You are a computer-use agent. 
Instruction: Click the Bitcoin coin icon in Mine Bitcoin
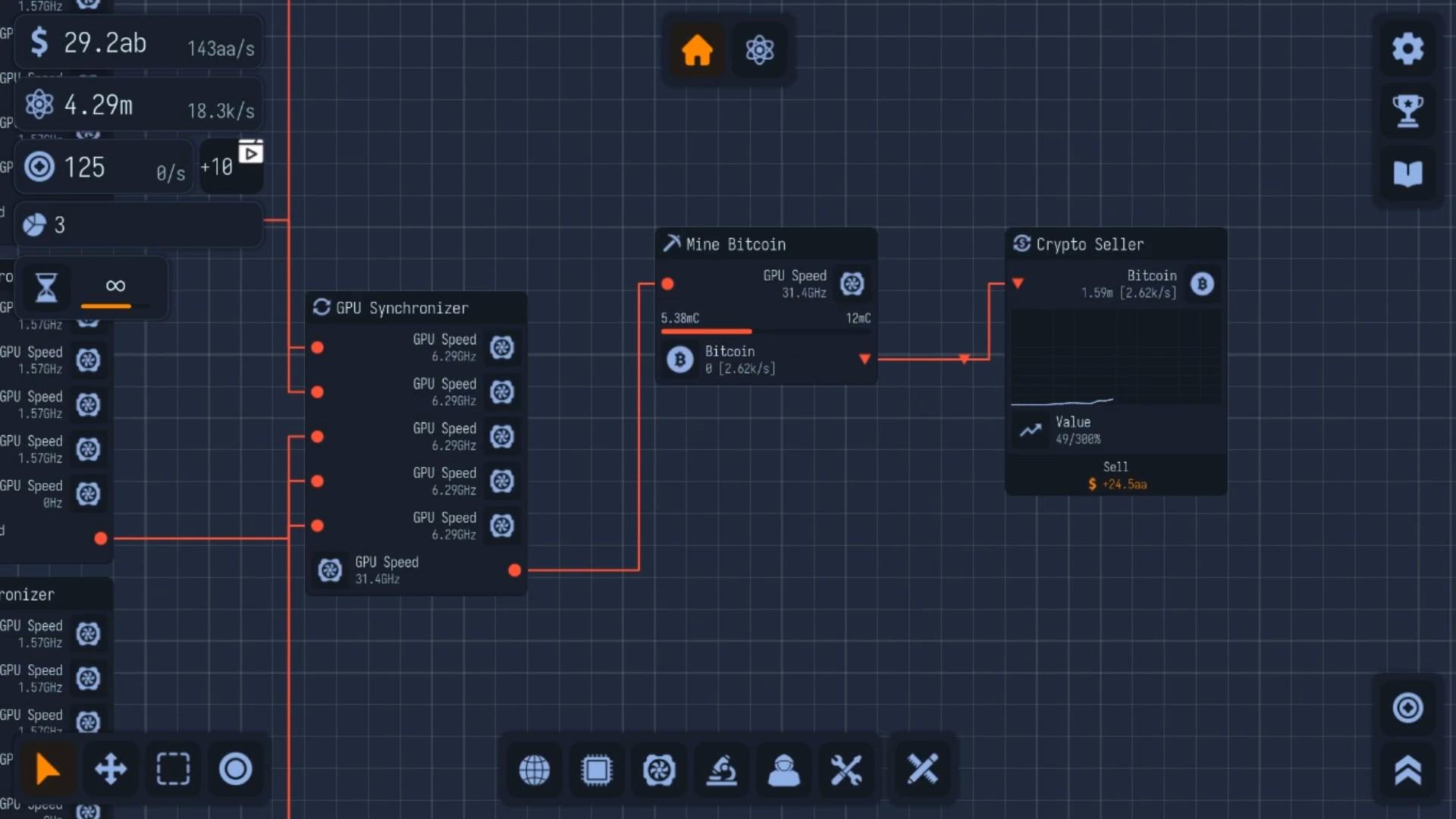680,359
